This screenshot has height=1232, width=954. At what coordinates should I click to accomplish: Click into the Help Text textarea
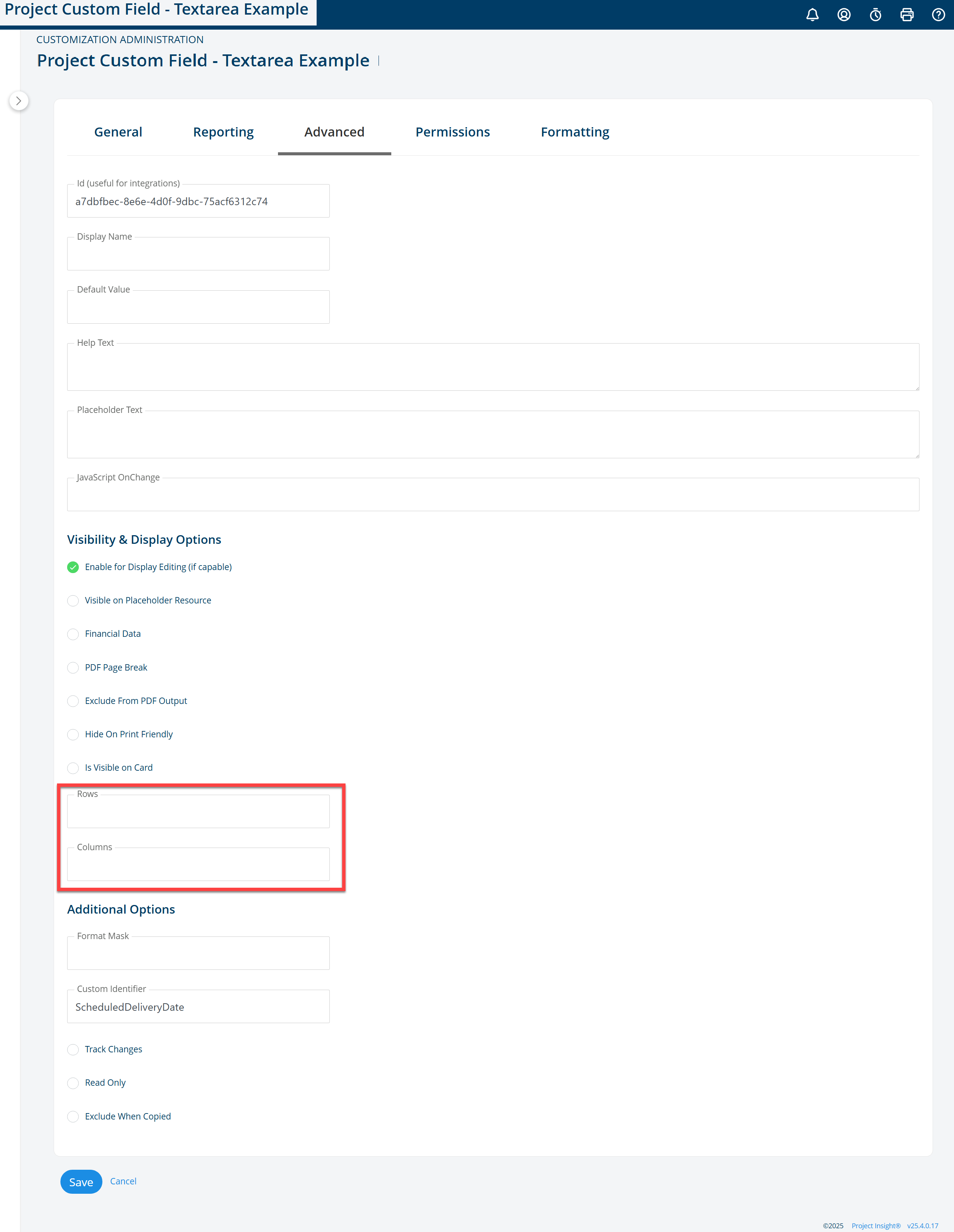pyautogui.click(x=493, y=367)
